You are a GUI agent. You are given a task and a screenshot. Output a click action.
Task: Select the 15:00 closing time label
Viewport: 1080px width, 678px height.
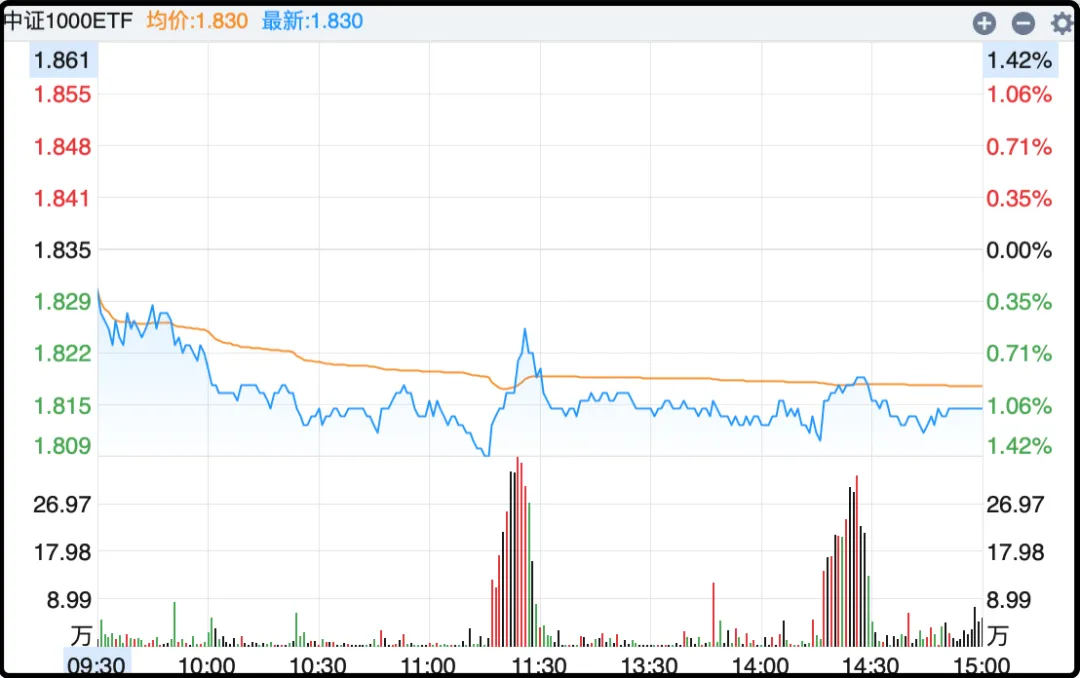981,665
